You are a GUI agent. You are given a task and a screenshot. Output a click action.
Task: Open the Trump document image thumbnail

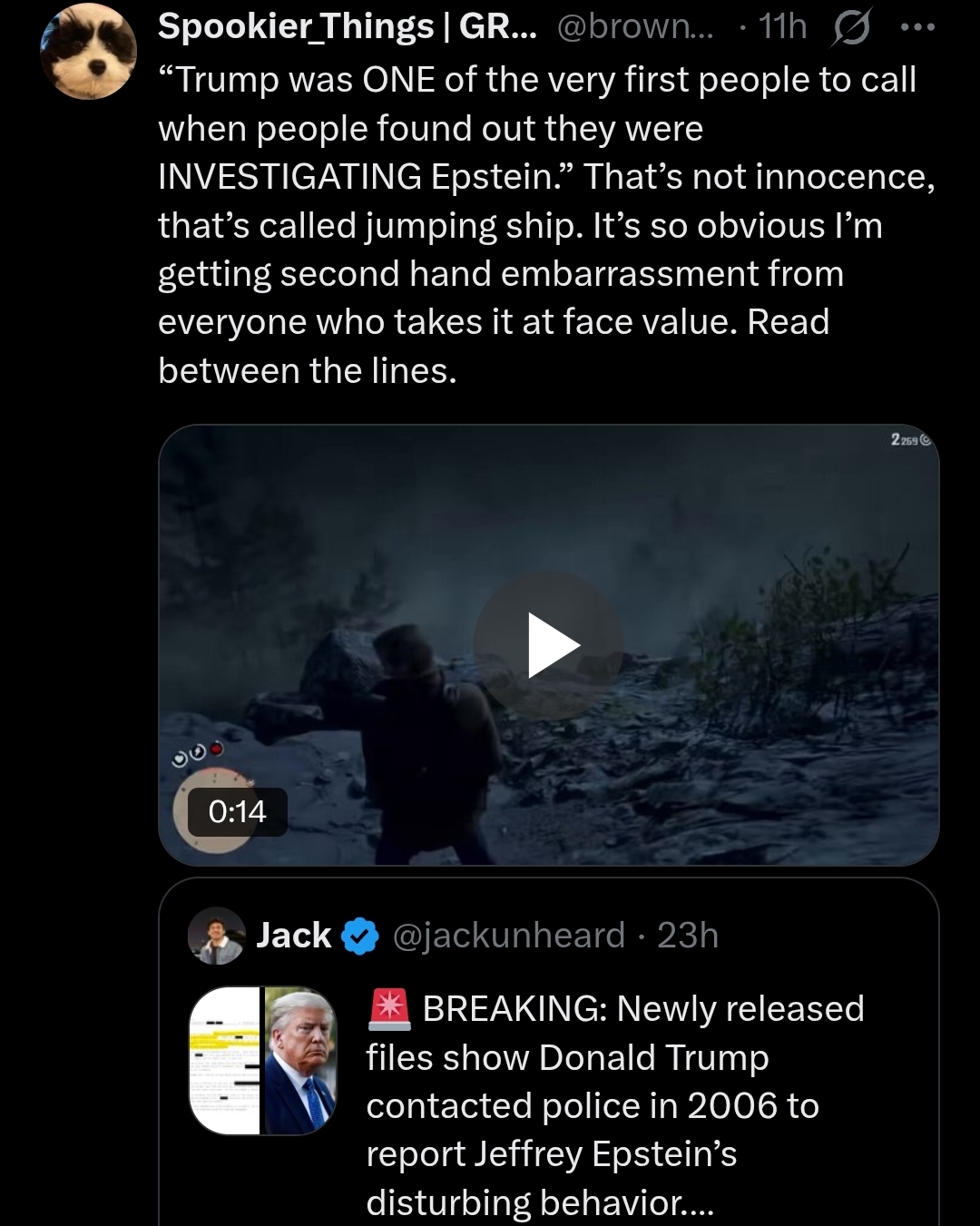263,1061
